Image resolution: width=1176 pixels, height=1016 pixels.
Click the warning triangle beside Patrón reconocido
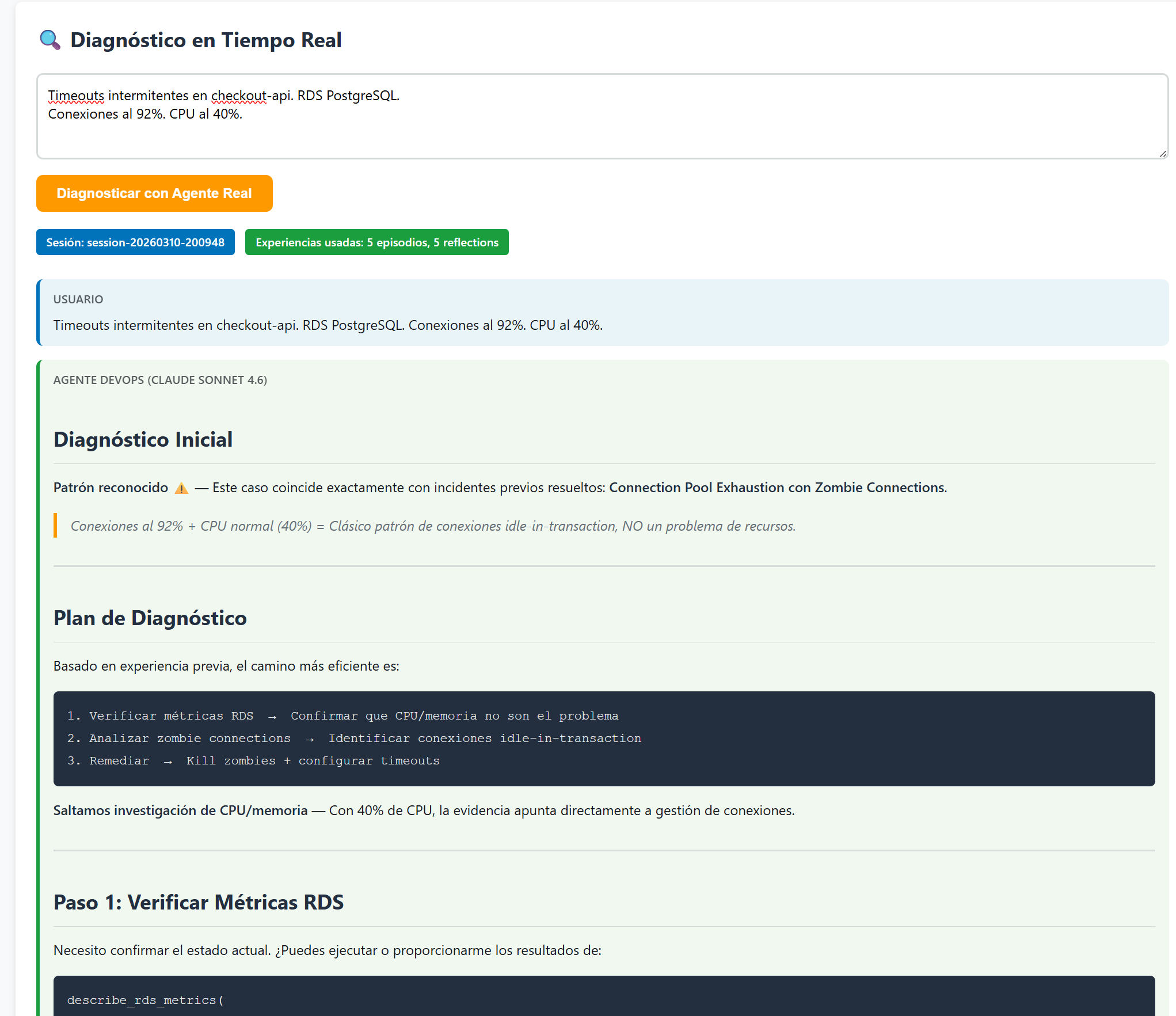[x=181, y=488]
